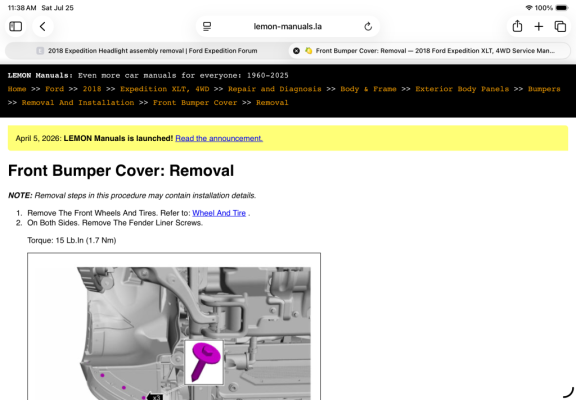Go to Expedition XLT, 4WD breadcrumb
Viewport: 576px width, 400px height.
(165, 89)
